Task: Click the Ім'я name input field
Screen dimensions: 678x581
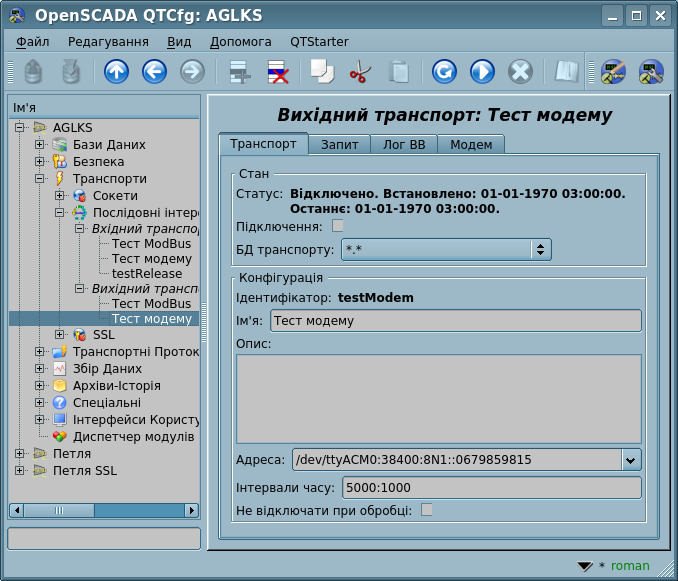Action: 456,321
